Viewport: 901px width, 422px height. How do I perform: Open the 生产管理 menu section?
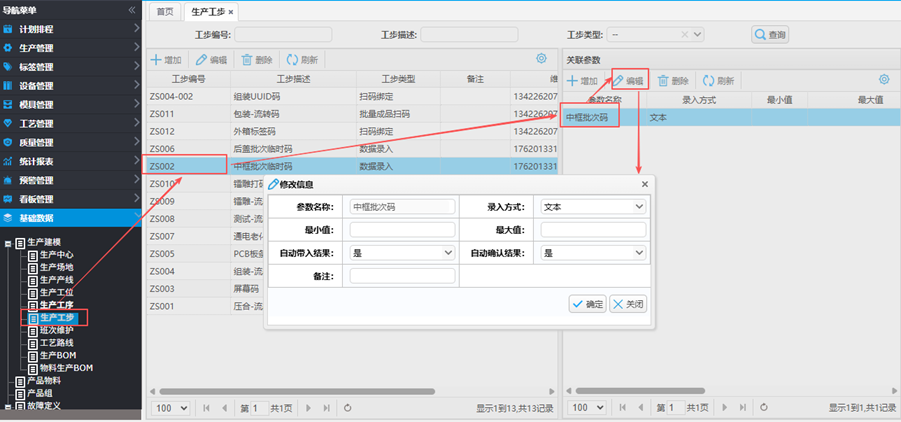point(71,48)
